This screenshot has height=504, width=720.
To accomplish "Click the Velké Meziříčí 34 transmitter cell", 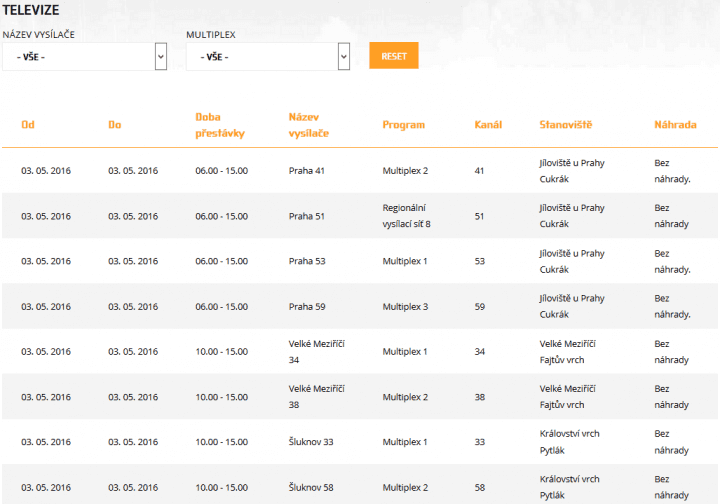I will tap(316, 352).
